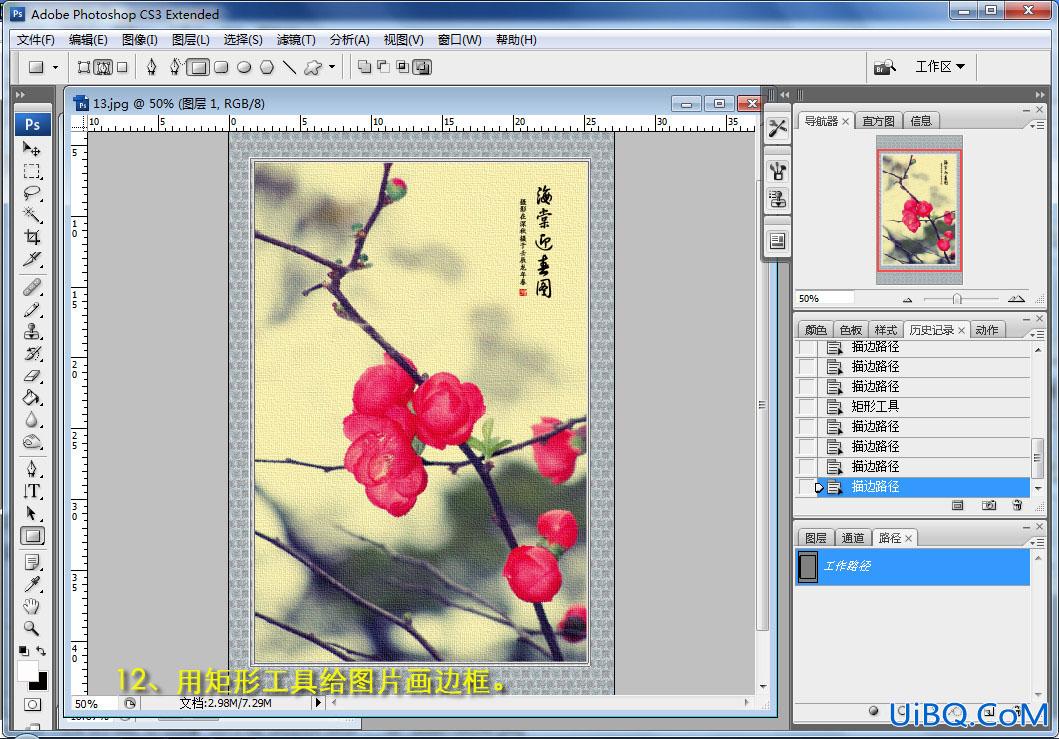Select the Crop tool
Image resolution: width=1059 pixels, height=739 pixels.
32,237
